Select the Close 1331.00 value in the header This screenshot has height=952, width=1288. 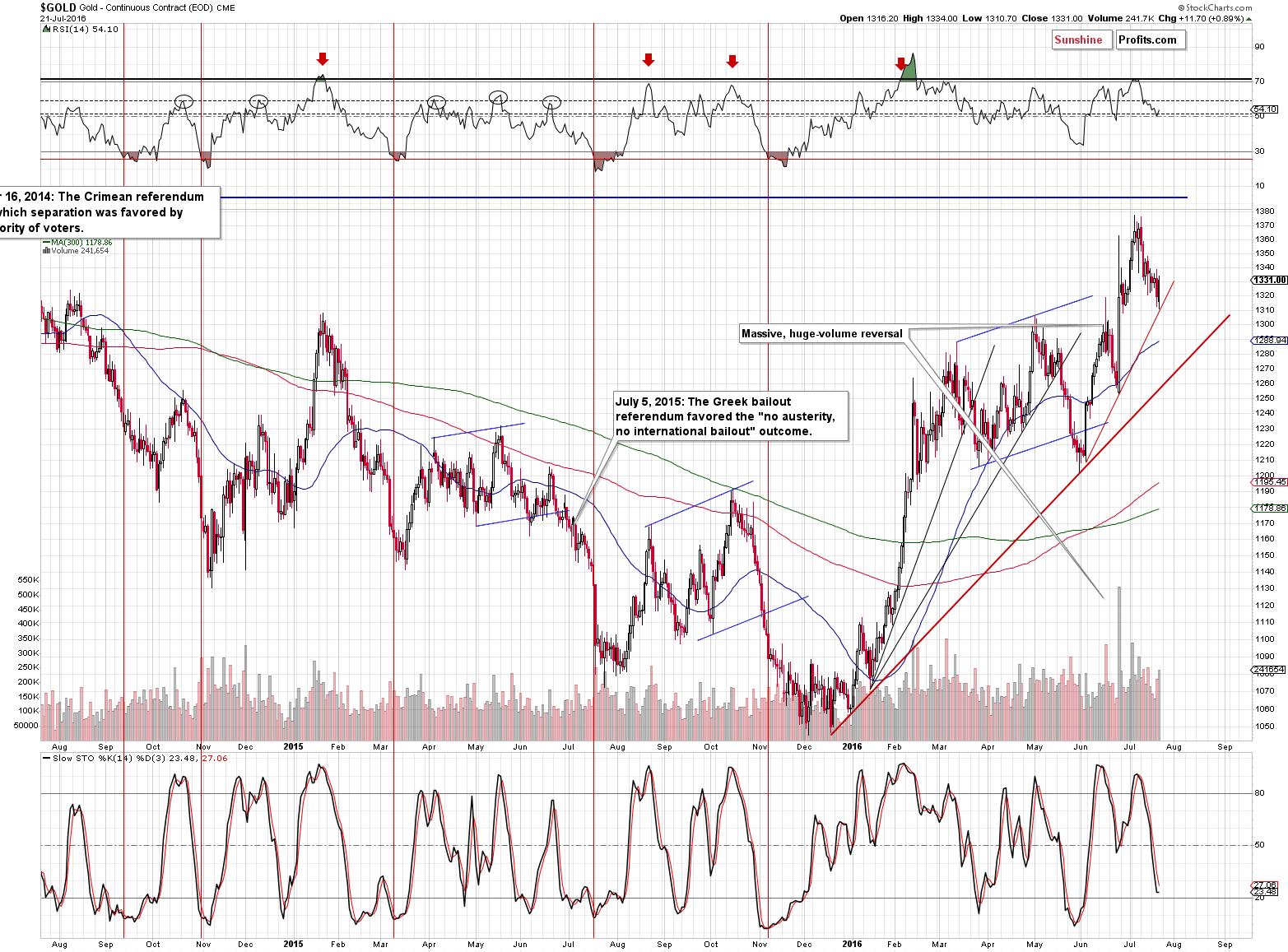pyautogui.click(x=1053, y=18)
